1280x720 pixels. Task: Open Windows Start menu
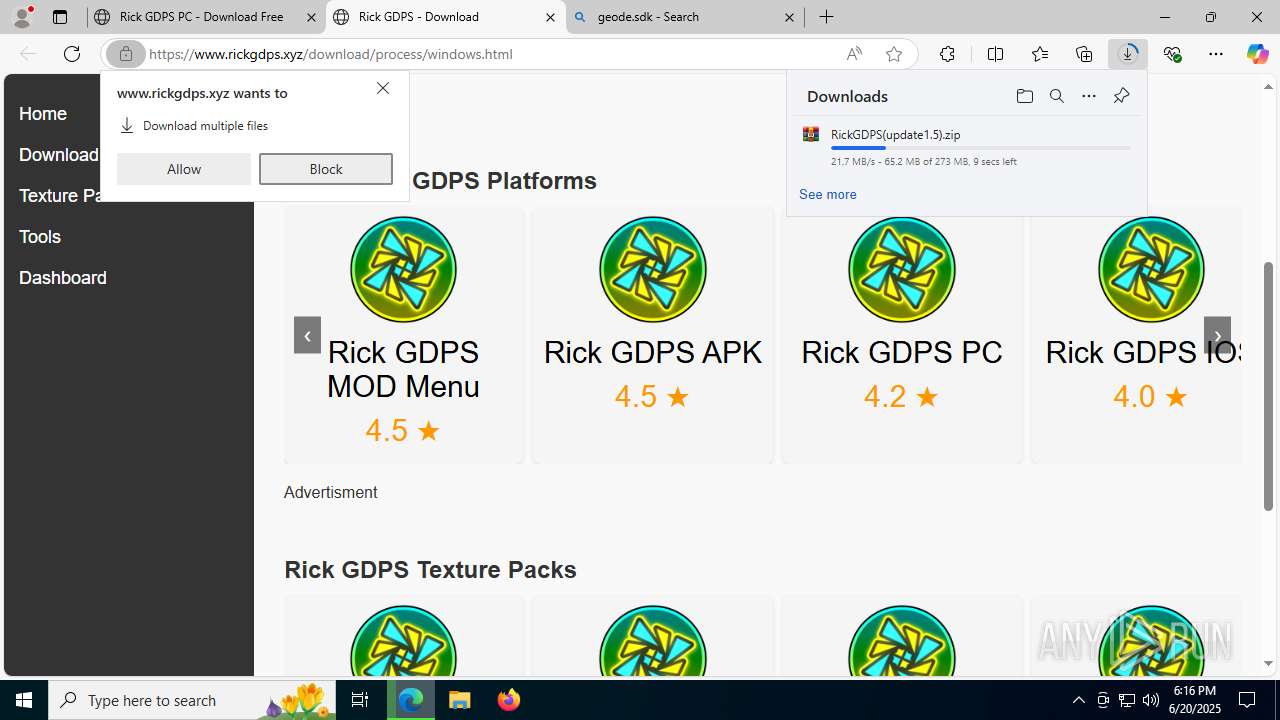(24, 700)
